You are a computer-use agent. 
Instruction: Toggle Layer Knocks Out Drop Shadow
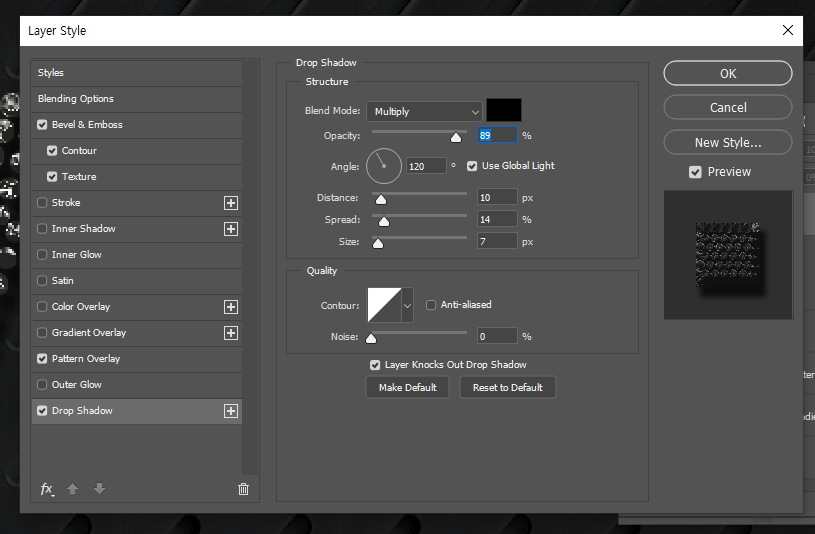click(x=375, y=365)
